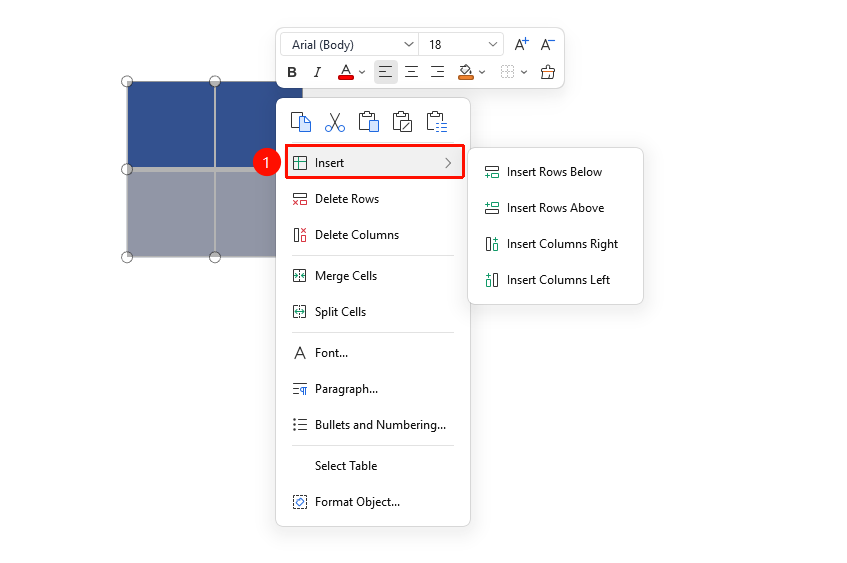Viewport: 847px width, 563px height.
Task: Center align the text
Action: pyautogui.click(x=412, y=72)
